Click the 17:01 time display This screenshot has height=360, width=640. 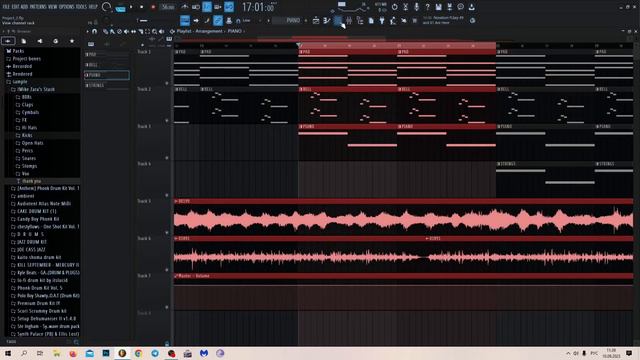click(258, 7)
